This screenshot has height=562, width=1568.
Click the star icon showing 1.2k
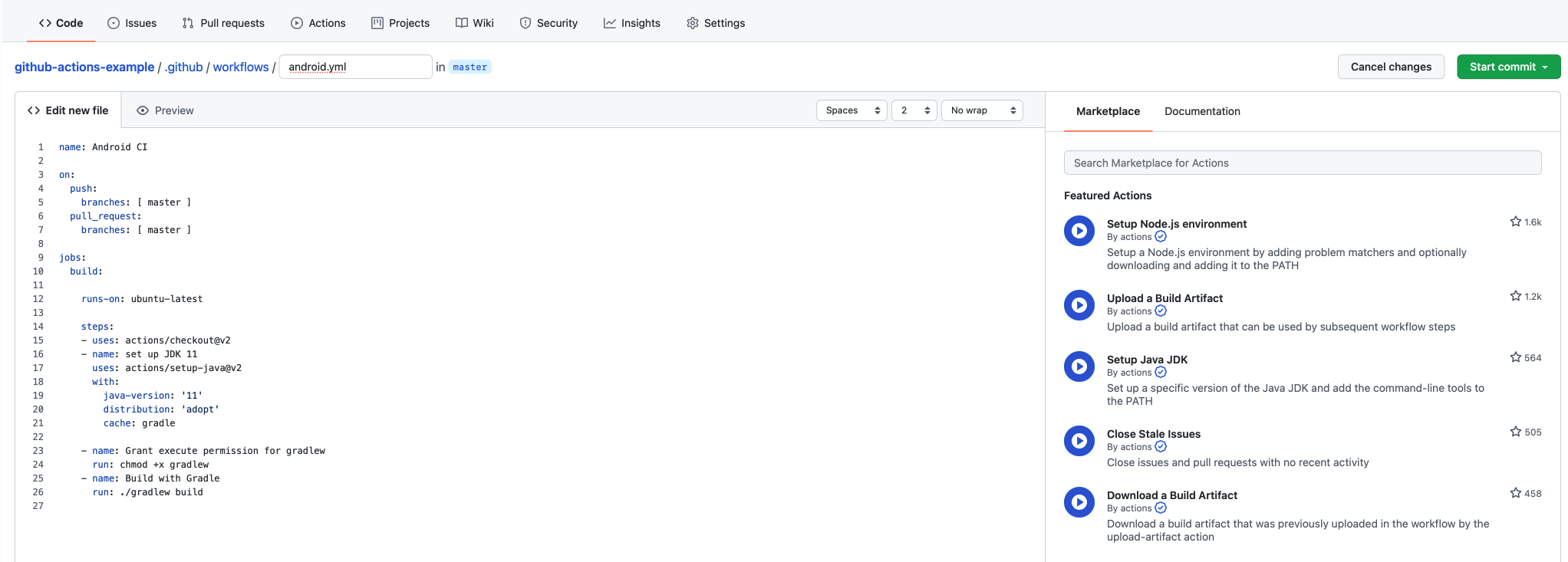[x=1515, y=296]
